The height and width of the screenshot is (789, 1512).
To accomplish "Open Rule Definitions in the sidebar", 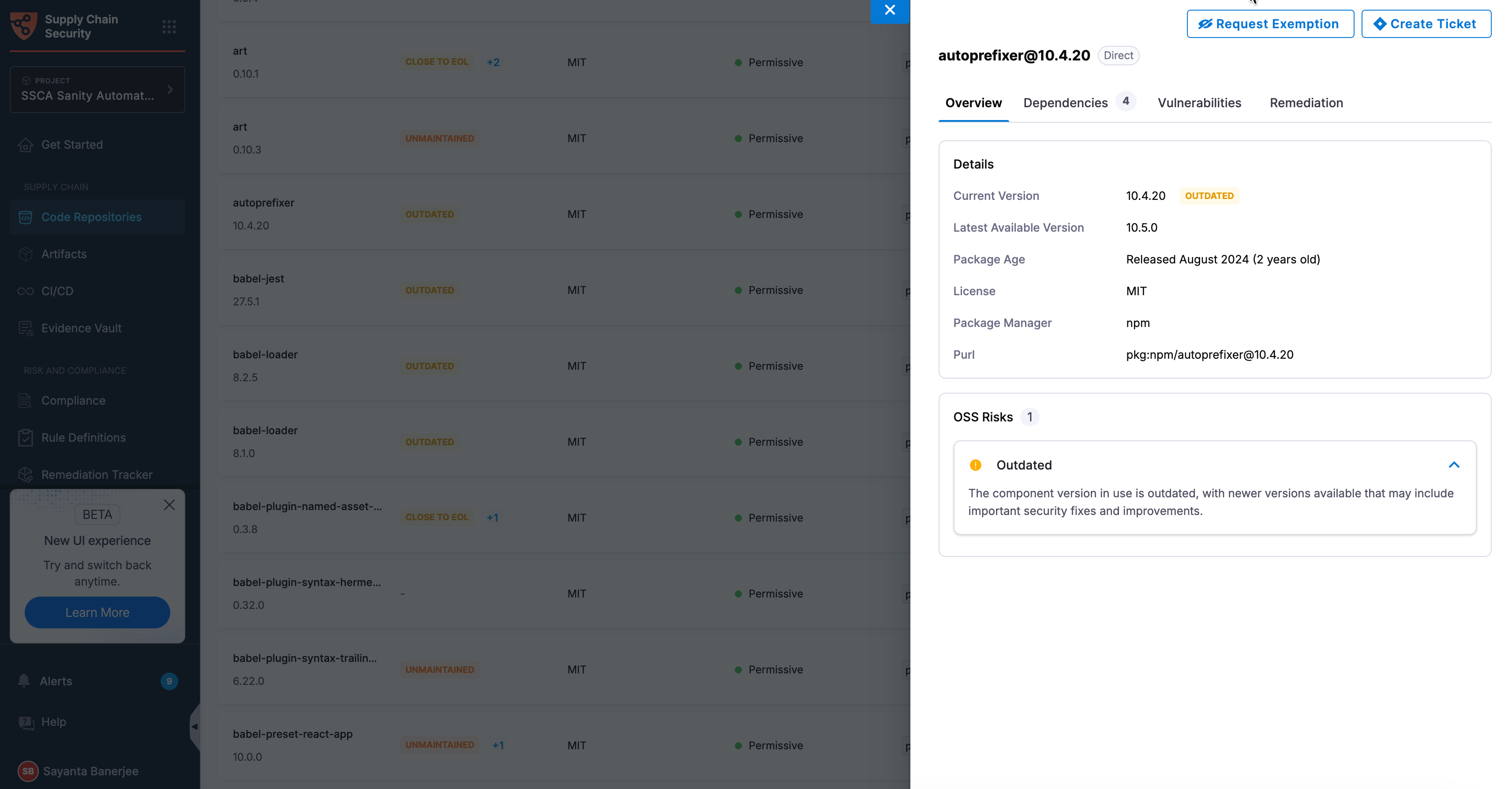I will click(x=97, y=437).
